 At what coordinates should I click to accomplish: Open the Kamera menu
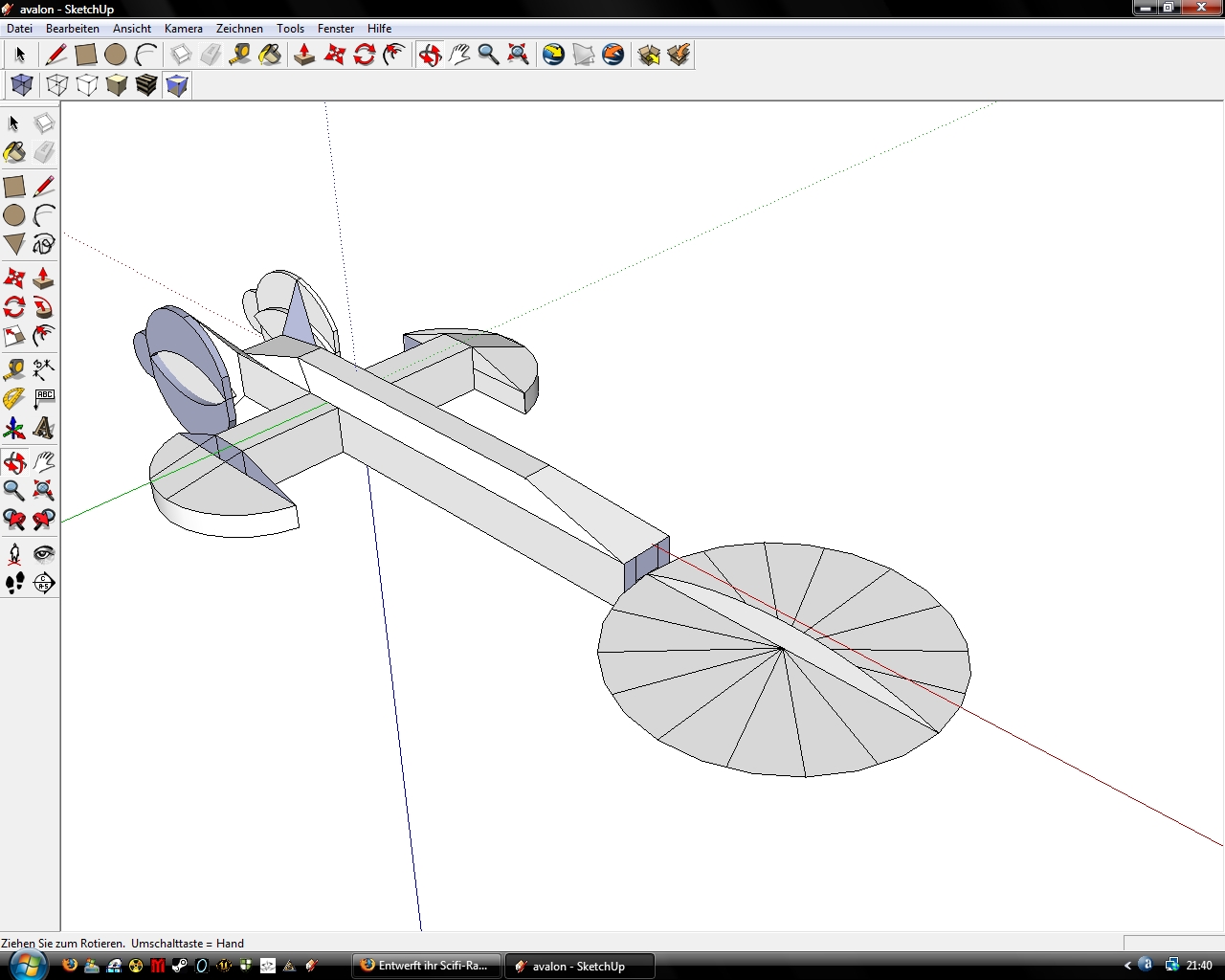(x=183, y=29)
